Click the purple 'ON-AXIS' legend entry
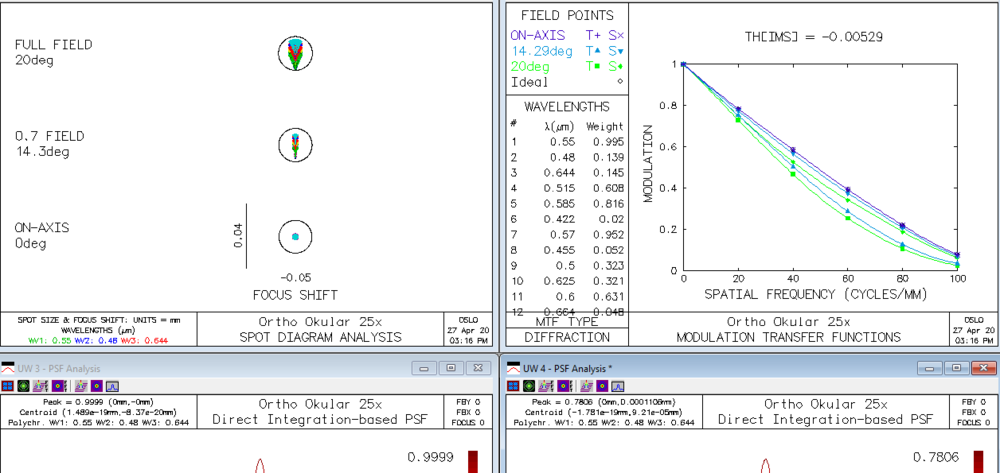The image size is (1000, 473). click(538, 35)
